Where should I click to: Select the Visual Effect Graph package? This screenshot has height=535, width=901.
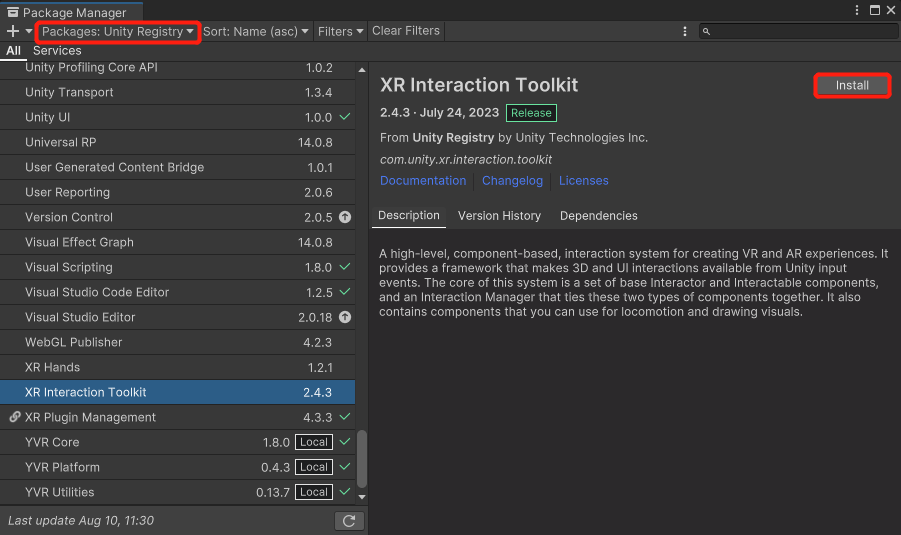click(x=178, y=243)
